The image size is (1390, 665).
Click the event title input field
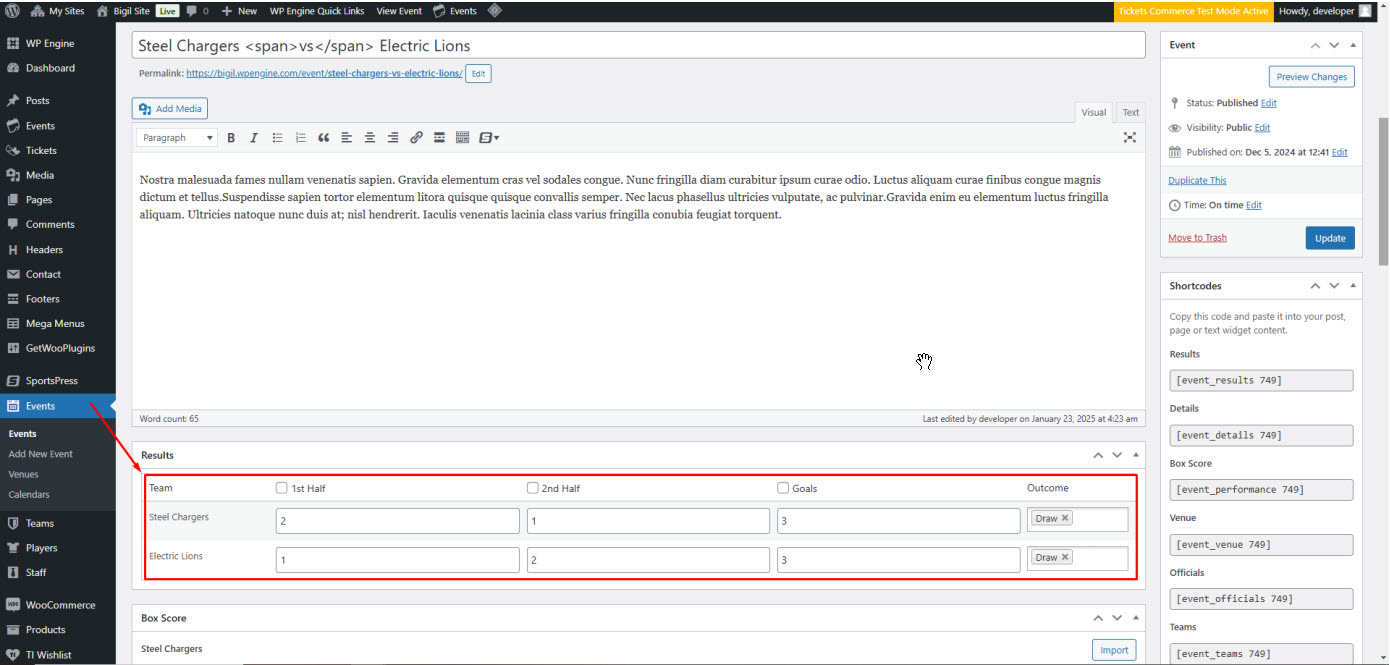638,46
